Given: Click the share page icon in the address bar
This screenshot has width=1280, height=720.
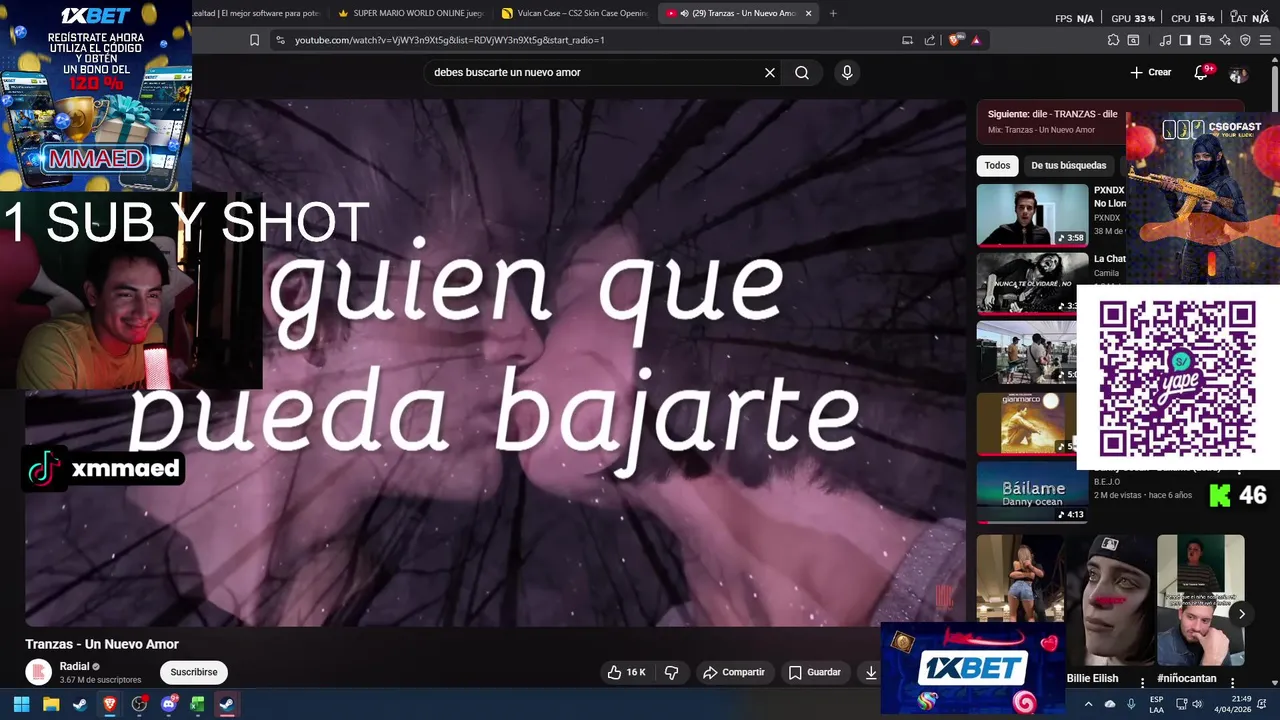Looking at the screenshot, I should 930,40.
